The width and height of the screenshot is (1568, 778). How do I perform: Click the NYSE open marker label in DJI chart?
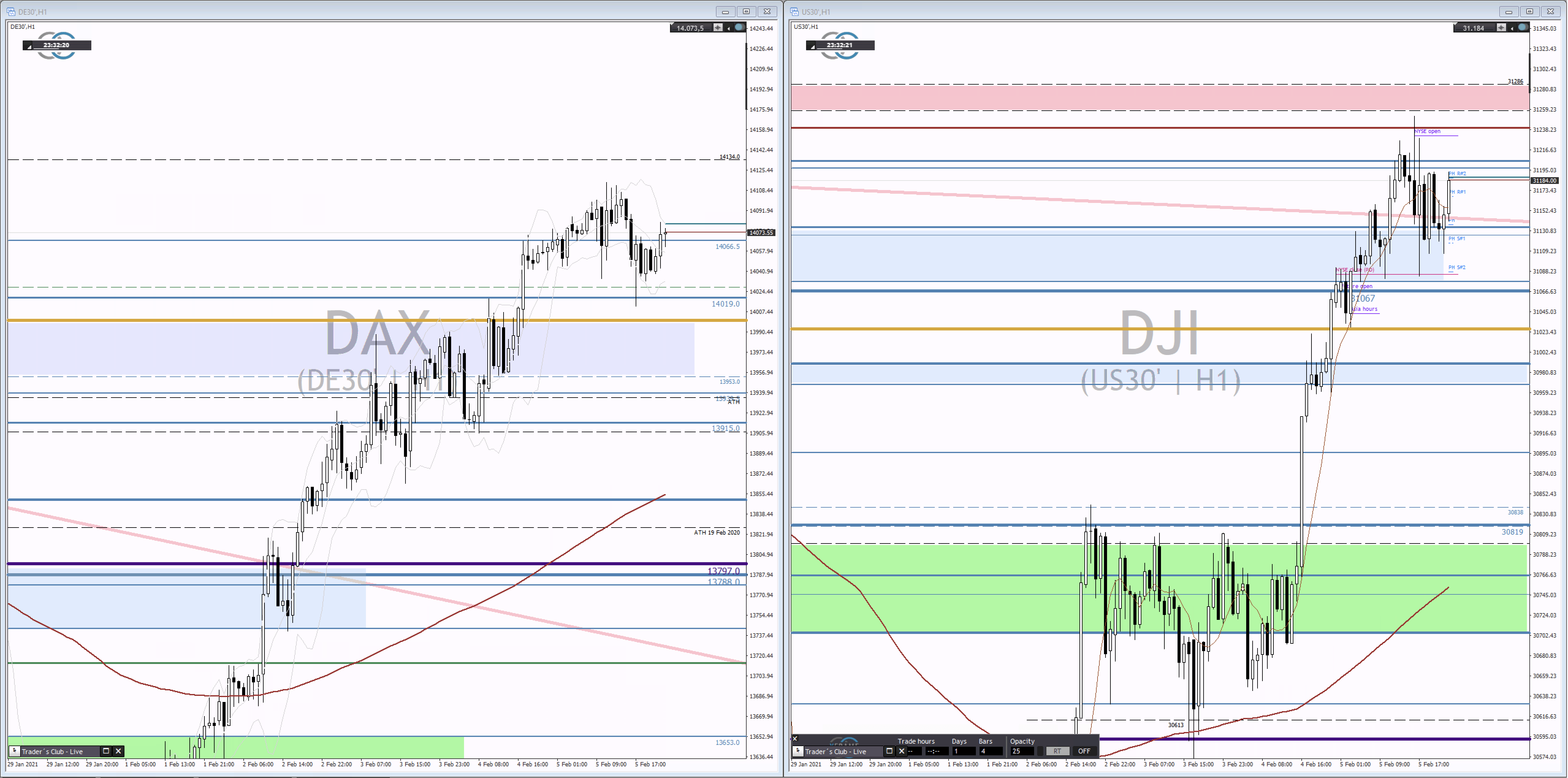pos(1427,132)
